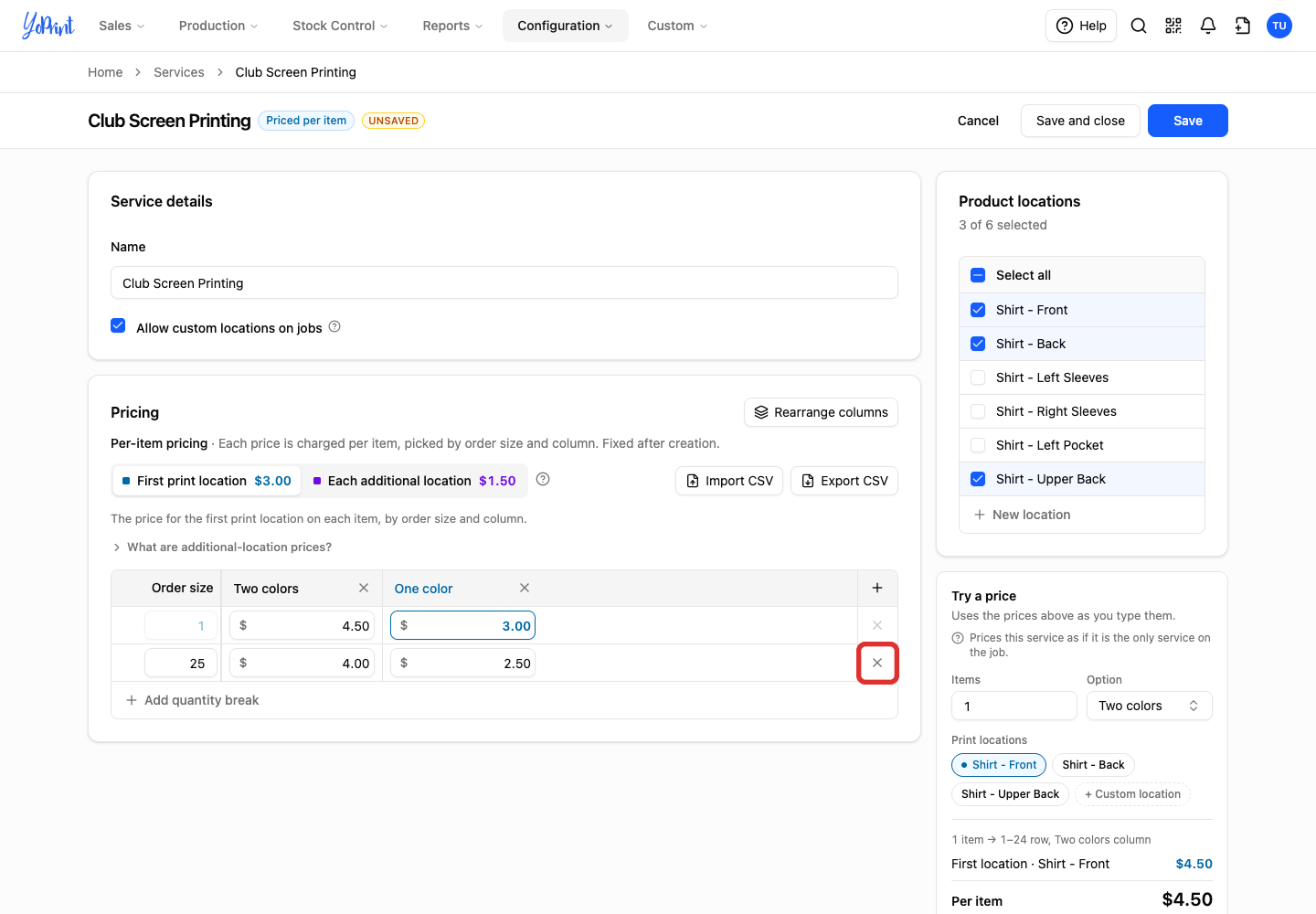Click help icon beside custom locations
Viewport: 1316px width, 914px height.
[334, 326]
